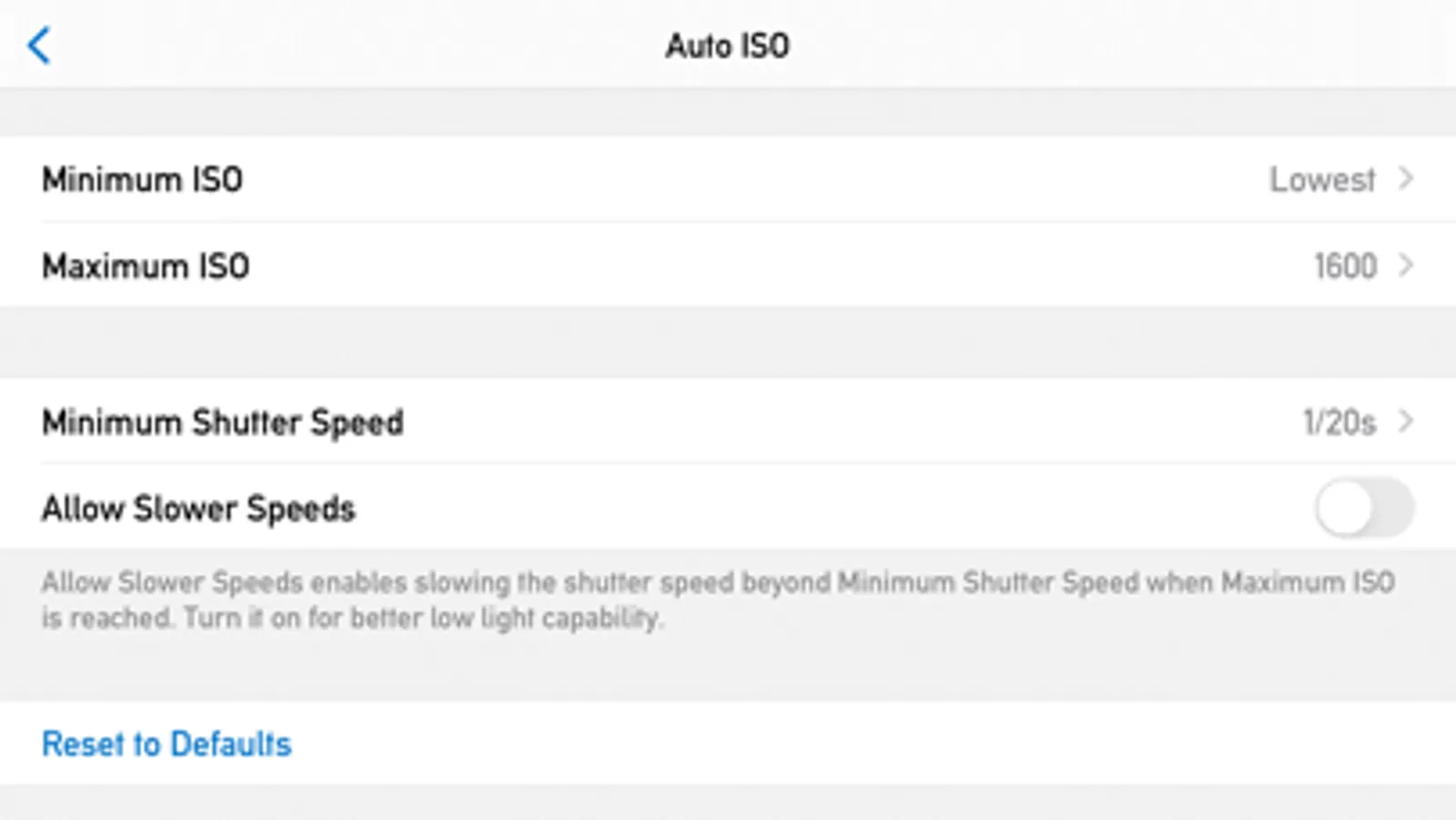This screenshot has width=1456, height=820.
Task: Click the chevron beside 1600
Action: click(1406, 265)
